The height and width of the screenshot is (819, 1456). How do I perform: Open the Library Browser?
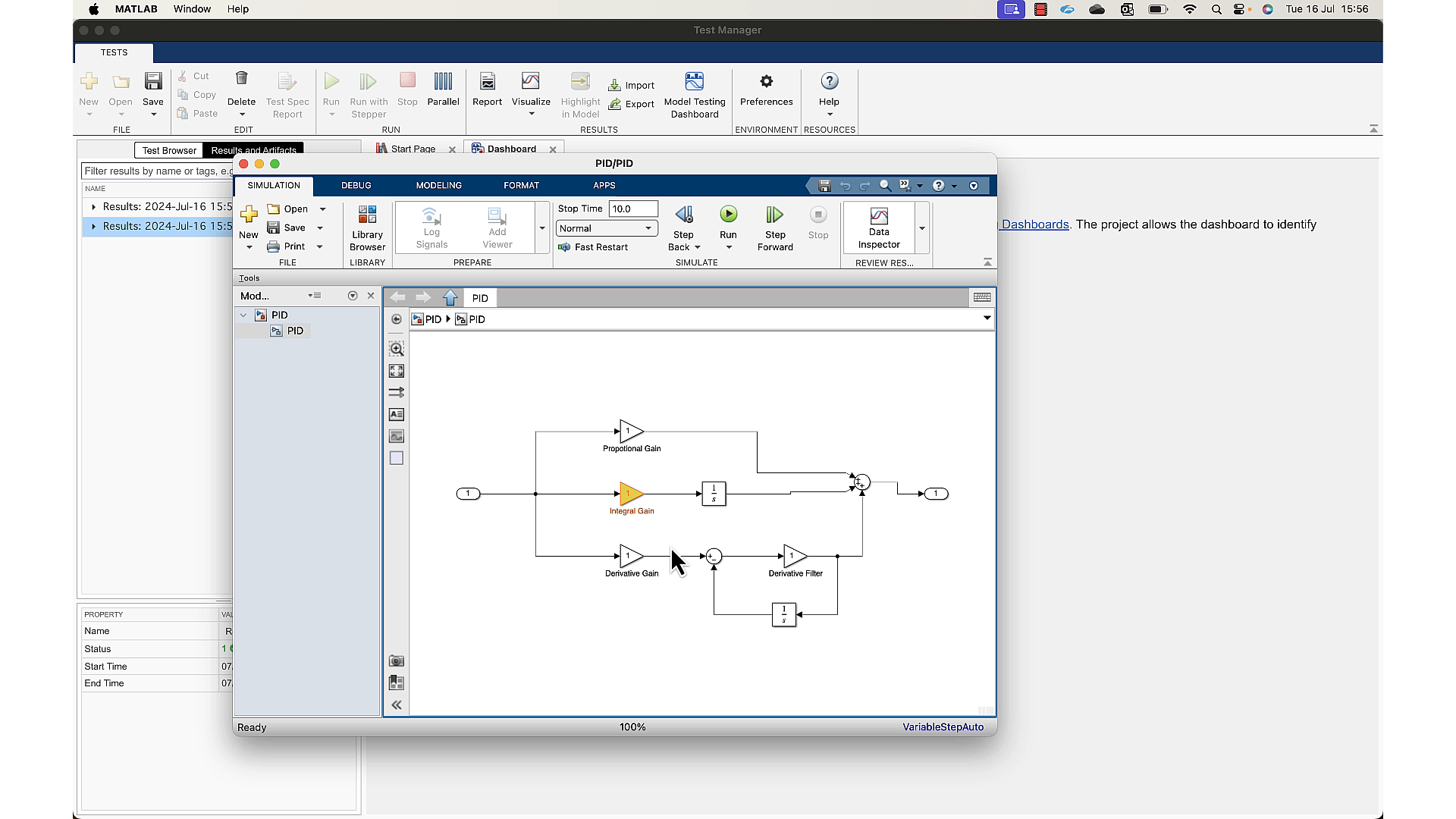coord(367,227)
